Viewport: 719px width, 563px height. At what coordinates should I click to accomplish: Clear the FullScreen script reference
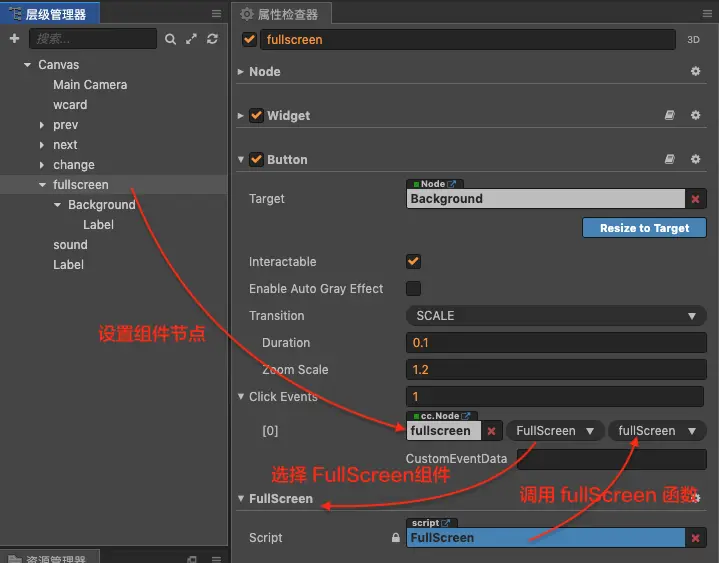click(x=696, y=538)
